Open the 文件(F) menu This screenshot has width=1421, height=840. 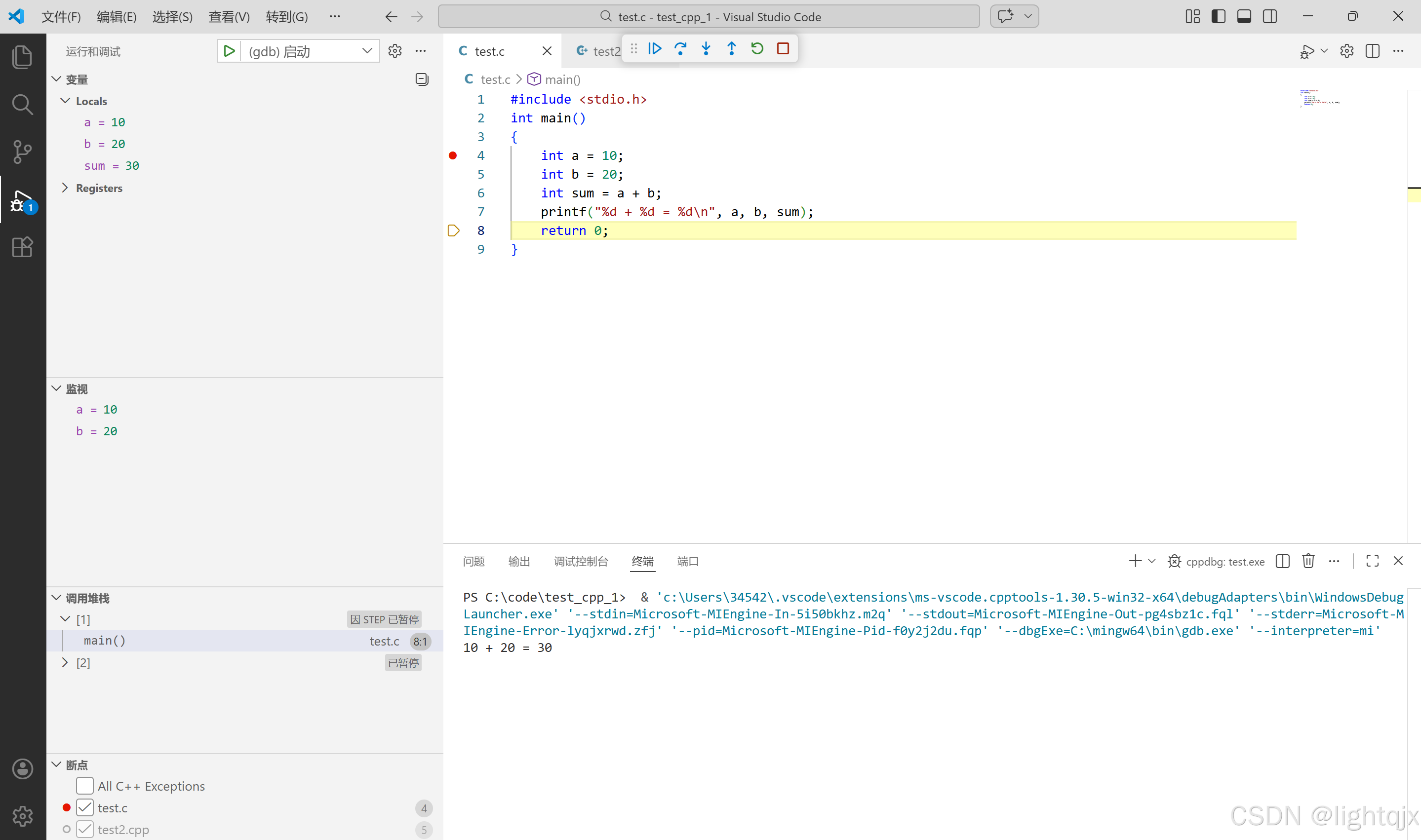(61, 17)
